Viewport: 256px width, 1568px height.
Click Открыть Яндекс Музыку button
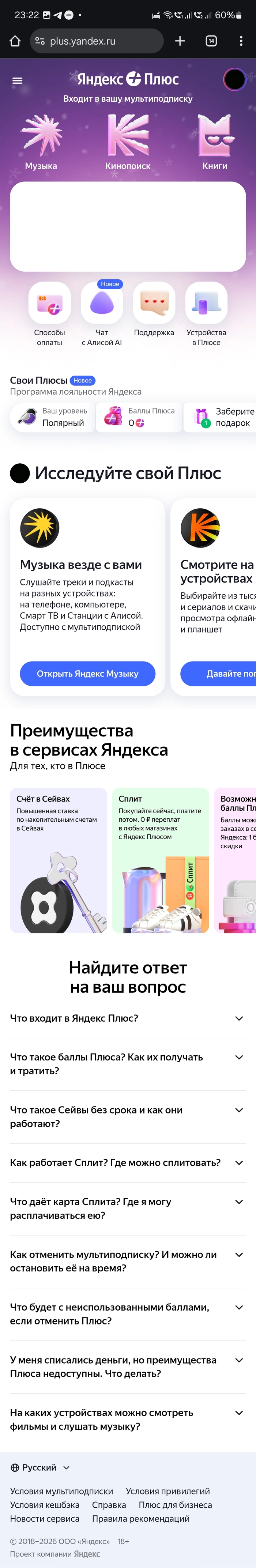pos(87,673)
